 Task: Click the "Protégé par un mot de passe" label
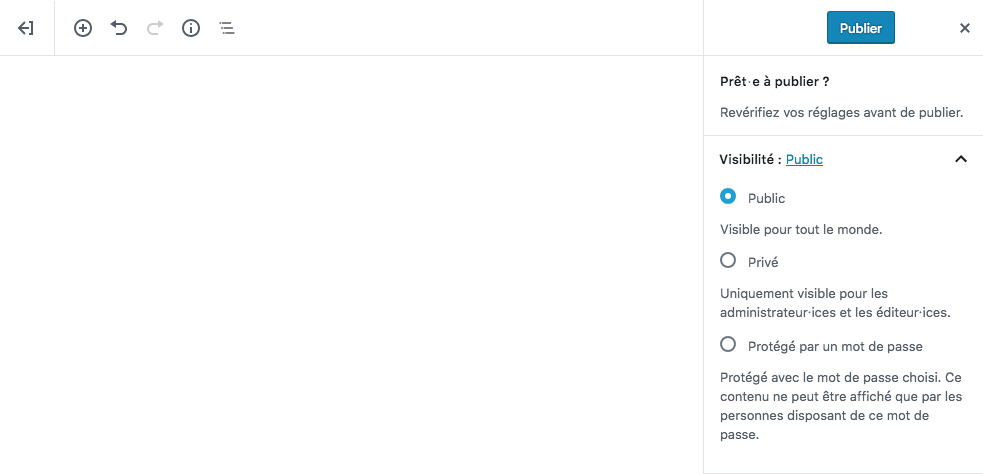(x=835, y=346)
